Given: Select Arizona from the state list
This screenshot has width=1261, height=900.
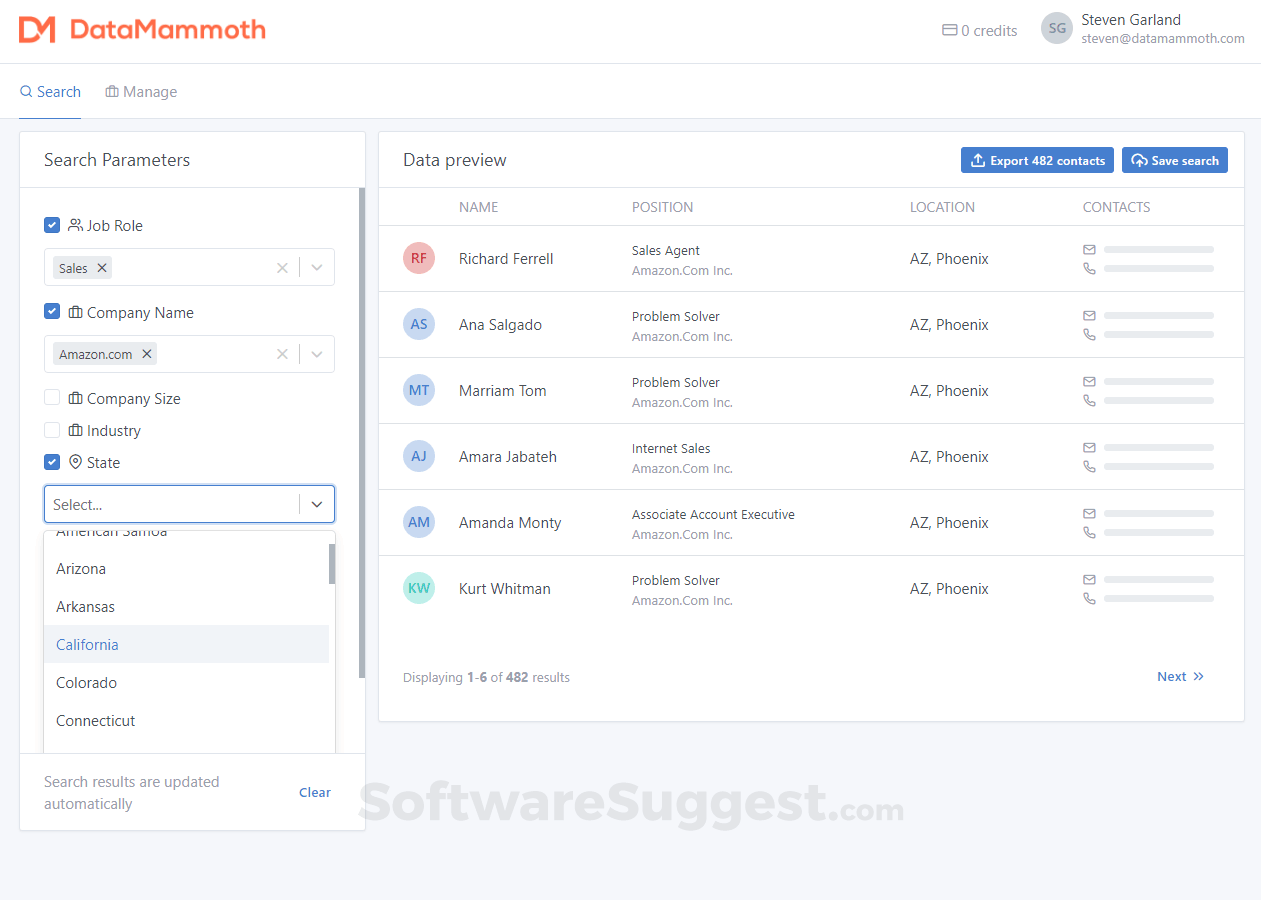Looking at the screenshot, I should [x=186, y=569].
